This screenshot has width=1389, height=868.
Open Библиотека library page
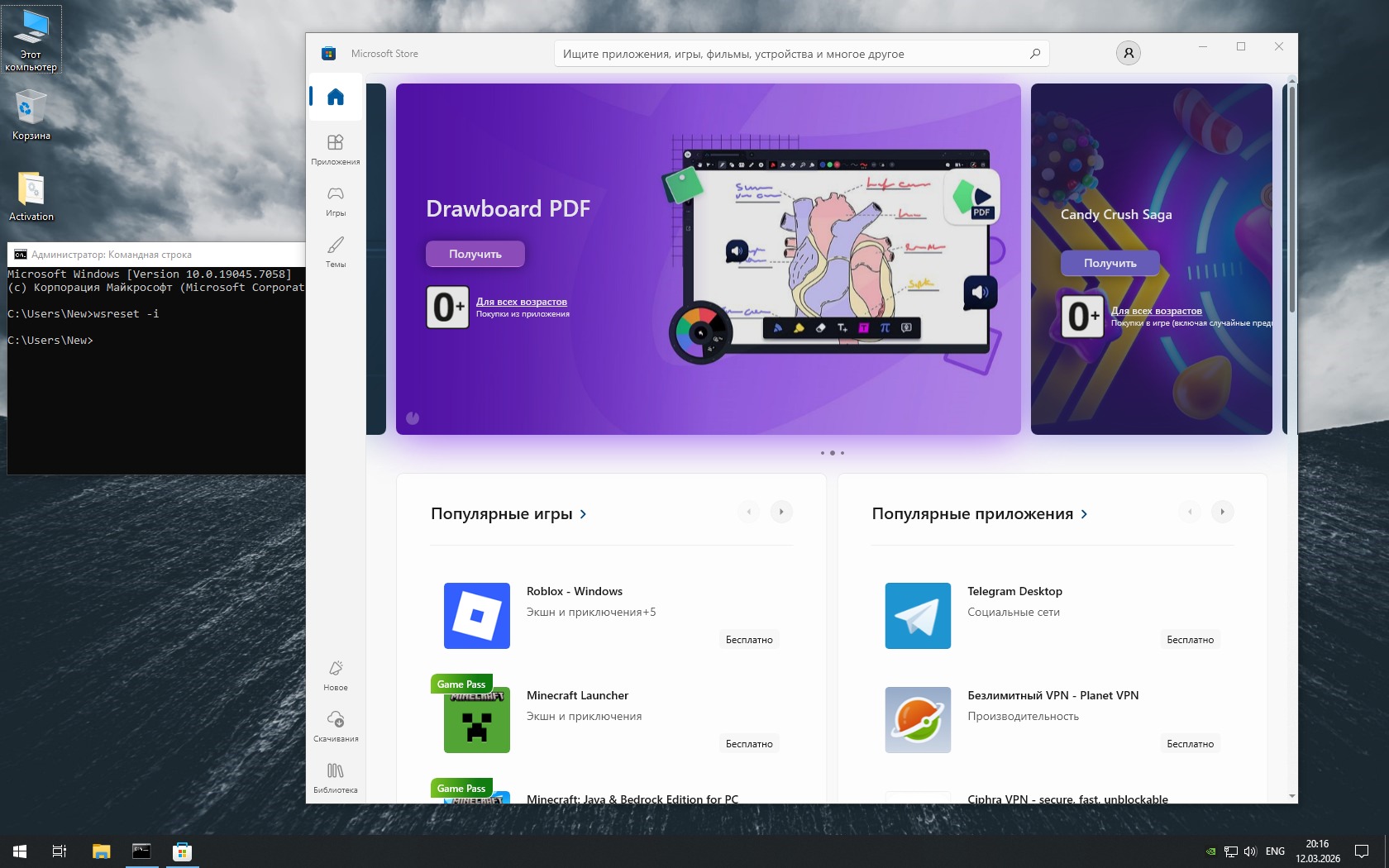coord(335,777)
